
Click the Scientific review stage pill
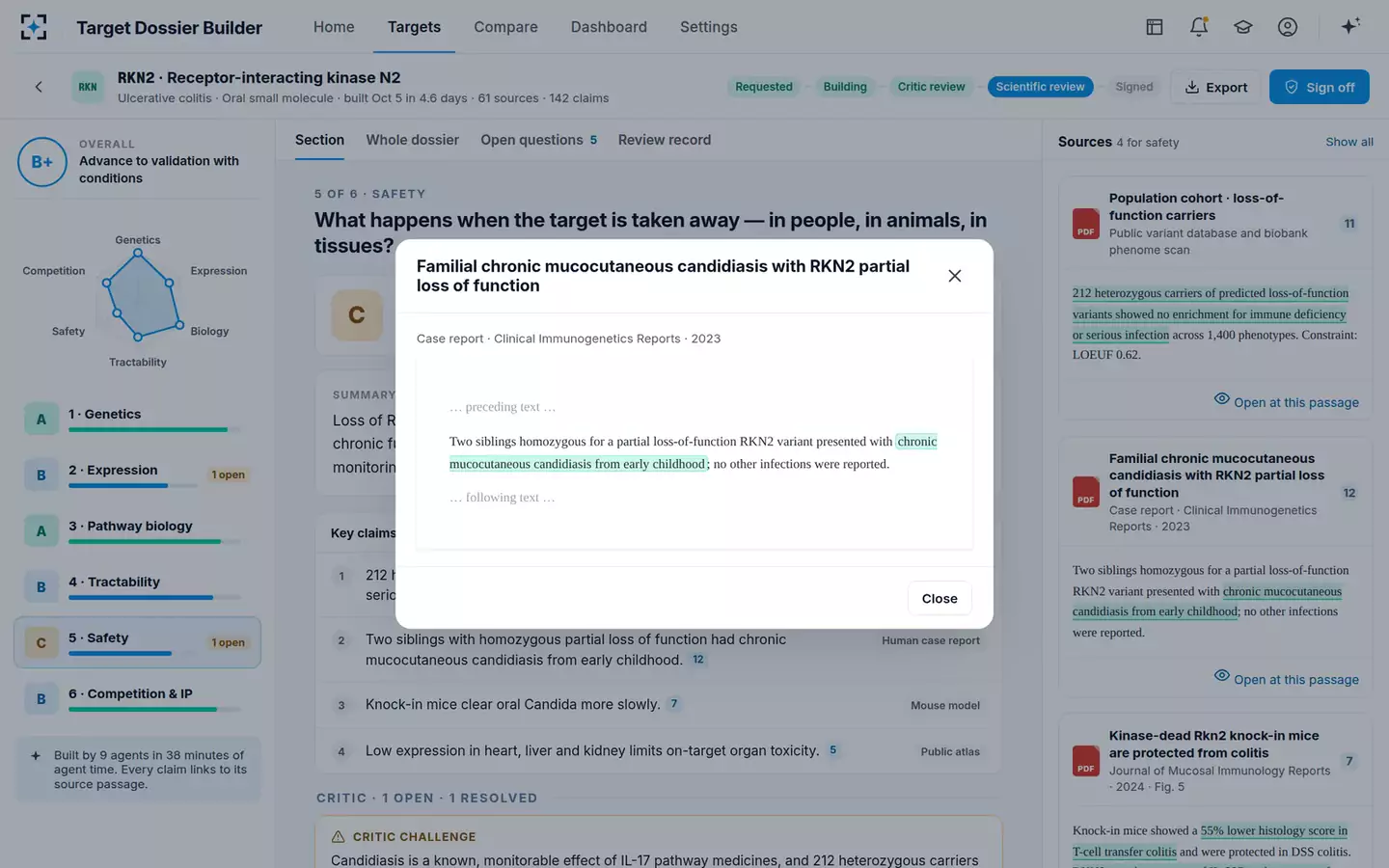1040,87
